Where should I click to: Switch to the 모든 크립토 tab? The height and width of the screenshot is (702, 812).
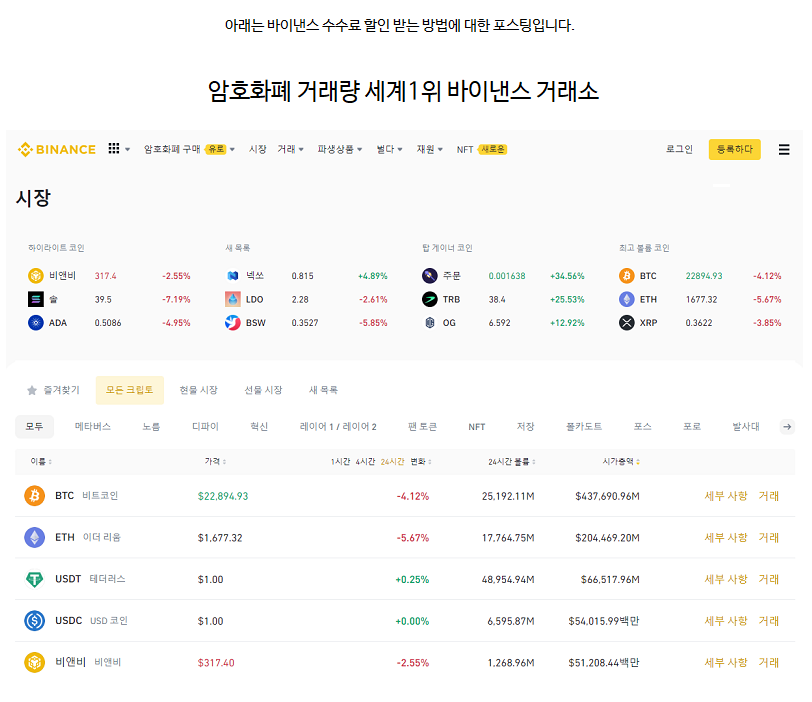[x=129, y=390]
